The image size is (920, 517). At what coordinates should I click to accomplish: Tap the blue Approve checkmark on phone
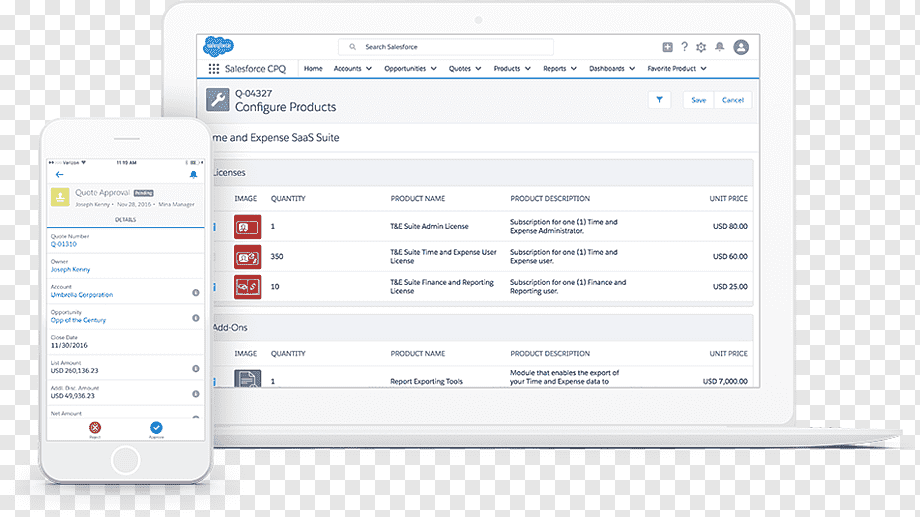click(156, 427)
